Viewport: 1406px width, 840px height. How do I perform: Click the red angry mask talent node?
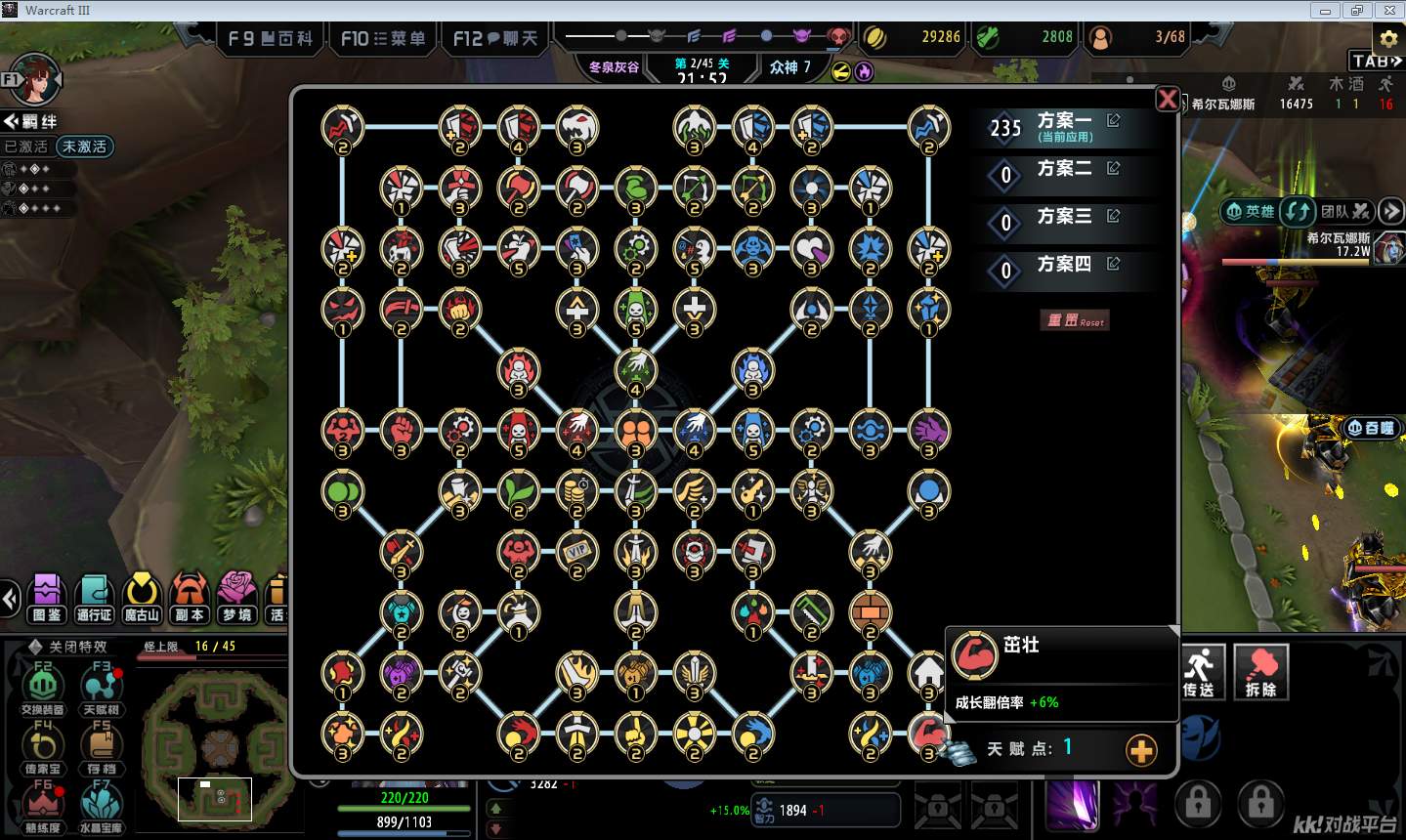click(x=343, y=309)
